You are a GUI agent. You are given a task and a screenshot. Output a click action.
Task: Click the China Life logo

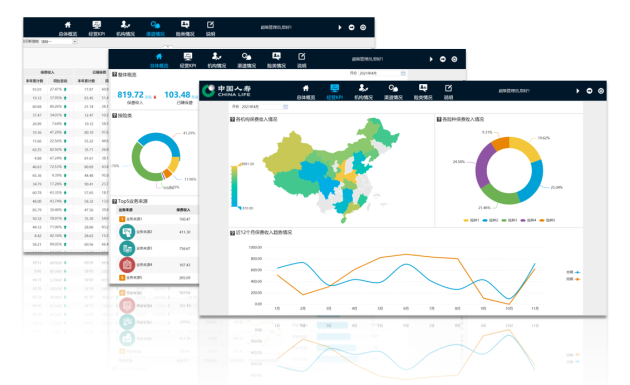pyautogui.click(x=226, y=91)
